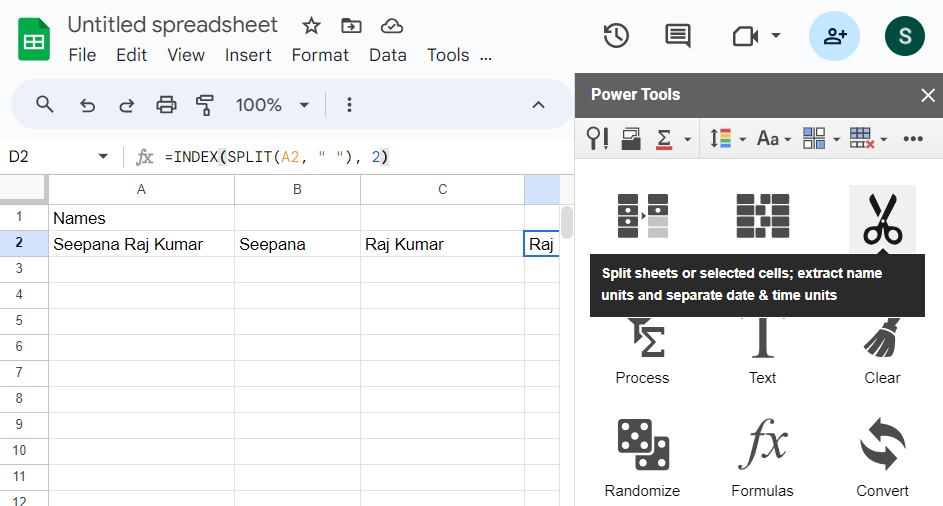Close the Power Tools sidebar

click(927, 95)
